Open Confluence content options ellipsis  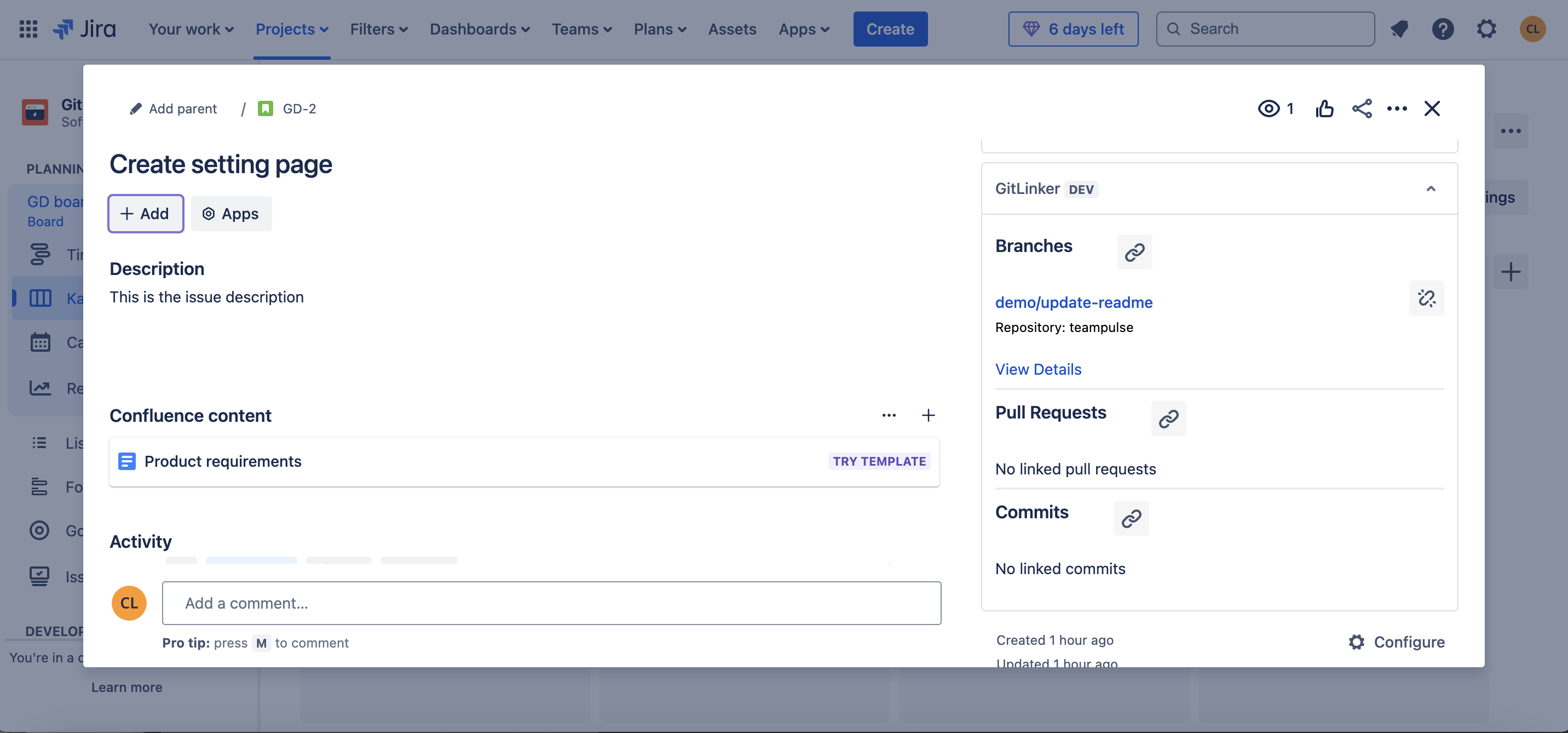coord(889,416)
